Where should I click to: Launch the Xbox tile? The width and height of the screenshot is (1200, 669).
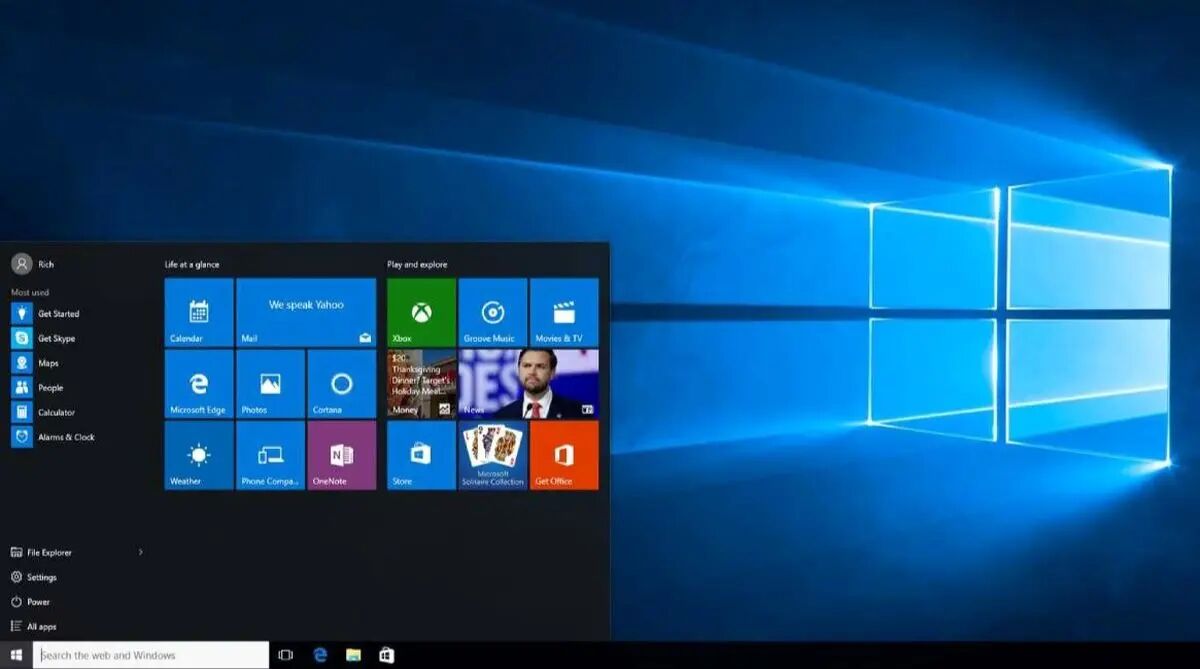pyautogui.click(x=421, y=312)
